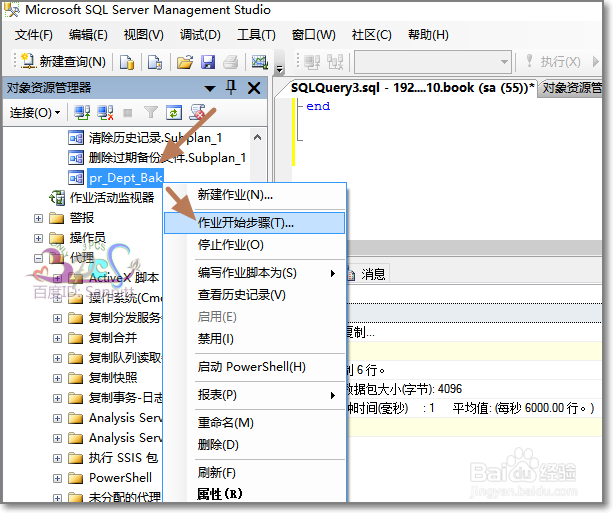Screen dimensions: 613x513
Task: Select Job Activity Monitor (作业活动监视器) node
Action: click(x=112, y=198)
